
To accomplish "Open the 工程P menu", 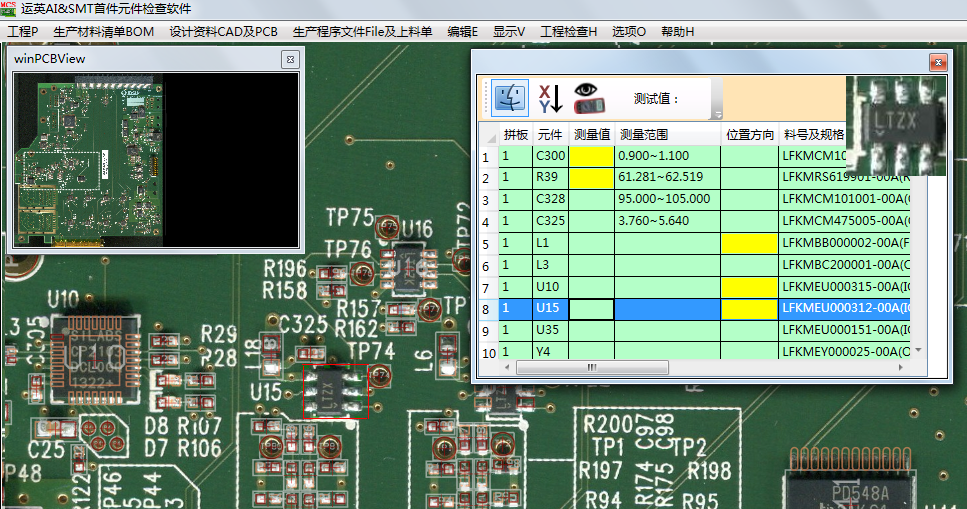I will point(22,32).
